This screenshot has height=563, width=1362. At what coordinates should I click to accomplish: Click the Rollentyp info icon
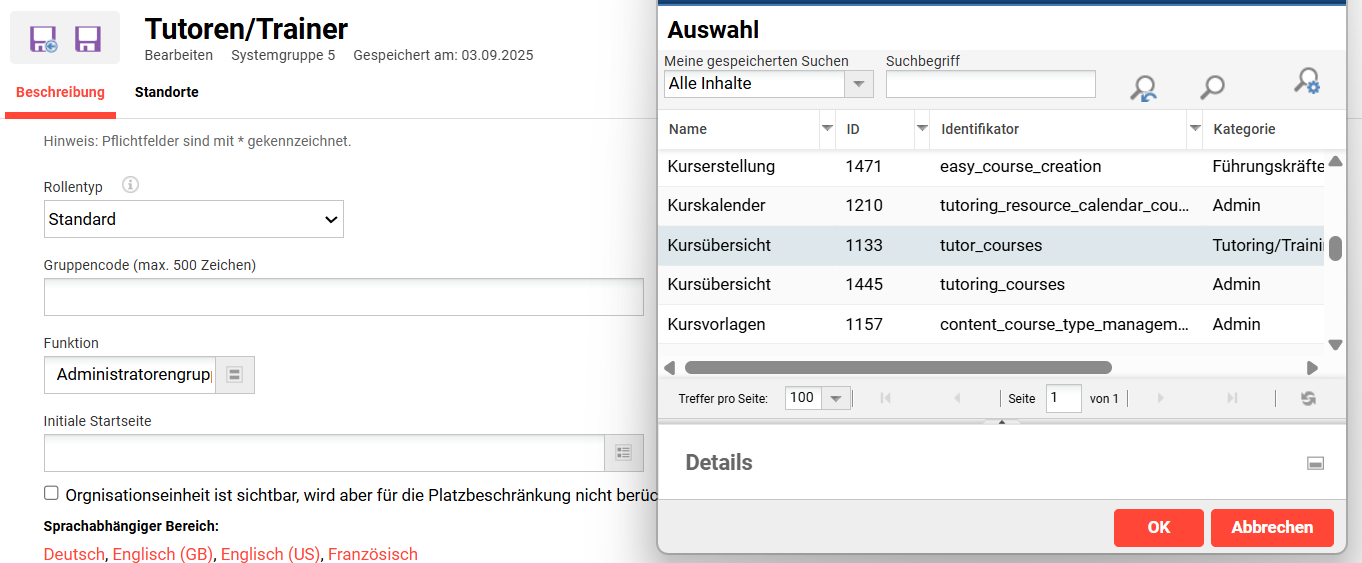pos(130,185)
